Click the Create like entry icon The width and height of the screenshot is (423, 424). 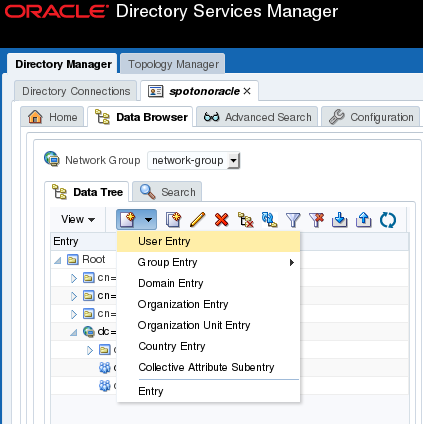tap(173, 220)
